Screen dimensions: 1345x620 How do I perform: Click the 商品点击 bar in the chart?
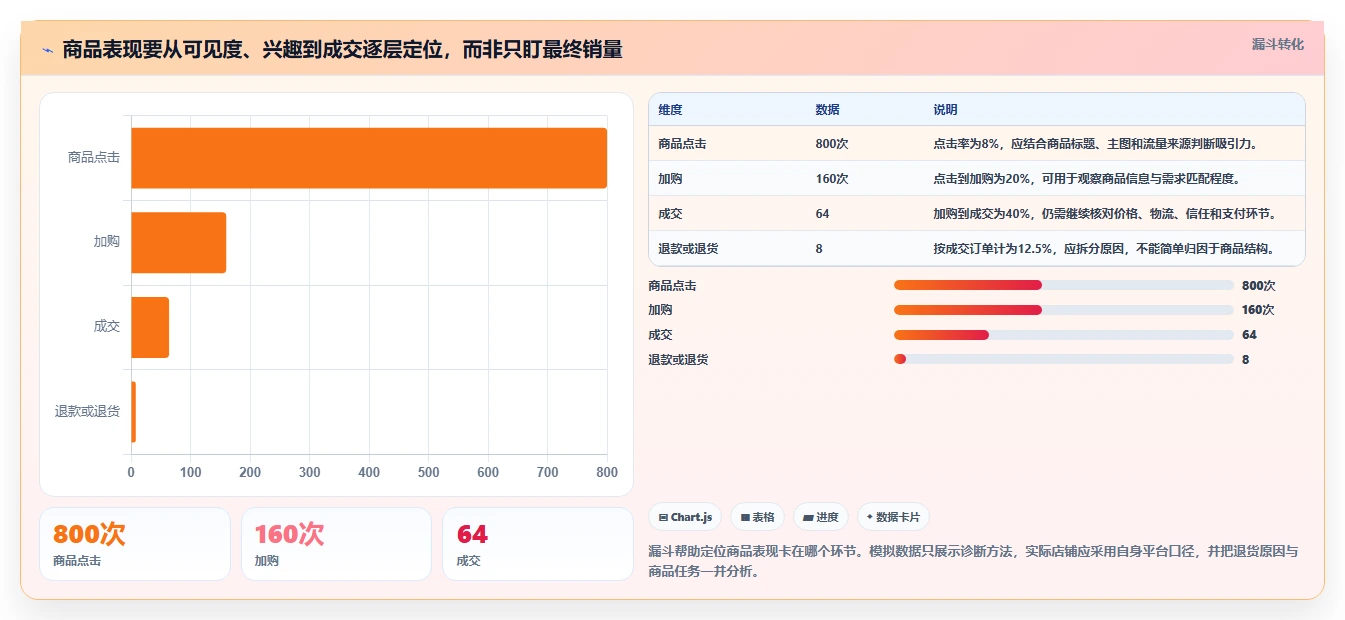(369, 158)
